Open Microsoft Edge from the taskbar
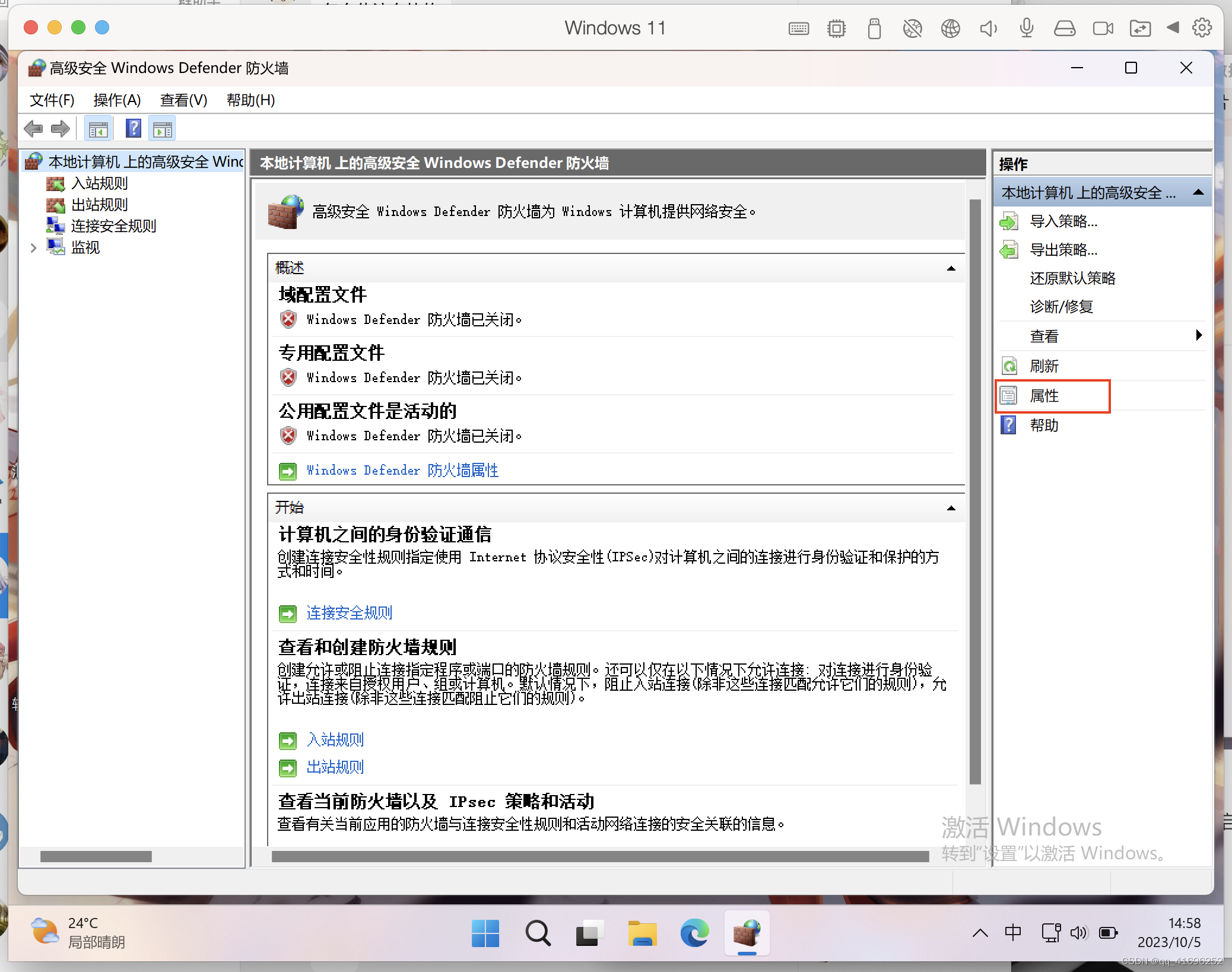1232x972 pixels. click(694, 933)
